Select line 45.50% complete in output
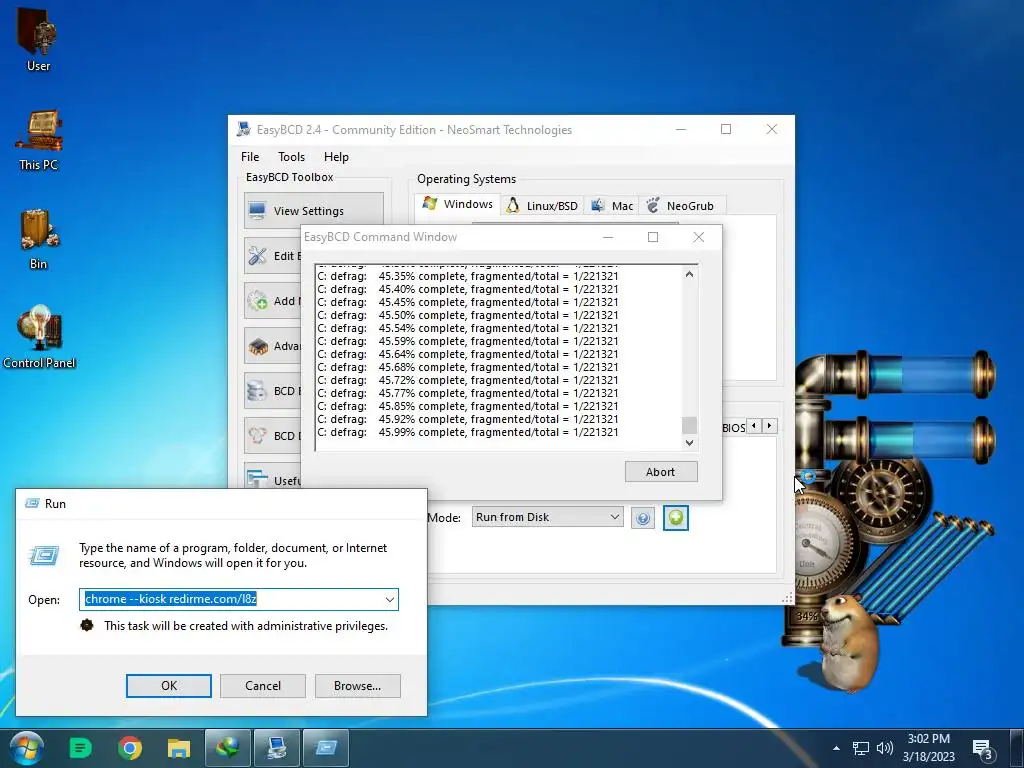Viewport: 1024px width, 768px height. click(x=468, y=315)
